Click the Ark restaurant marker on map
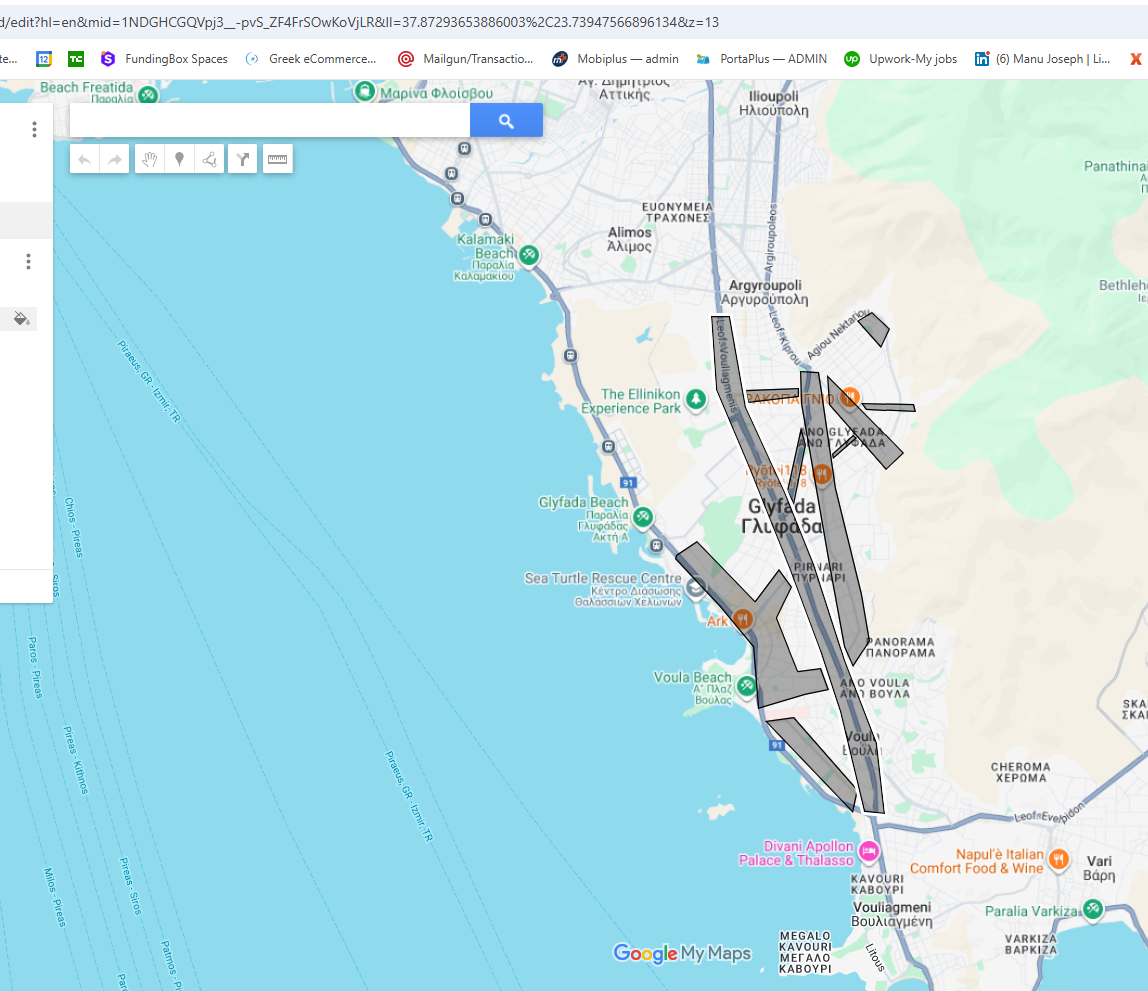 tap(742, 620)
